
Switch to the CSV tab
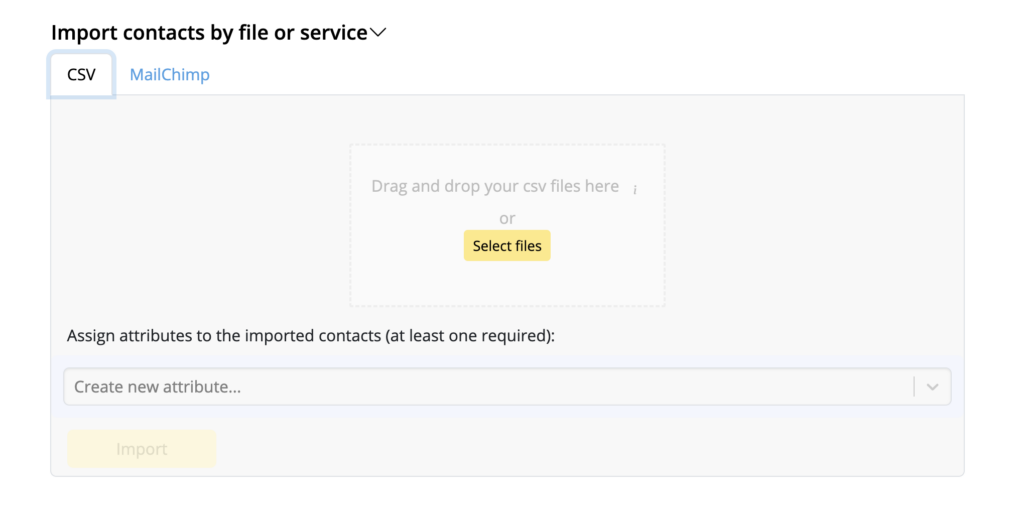[82, 74]
